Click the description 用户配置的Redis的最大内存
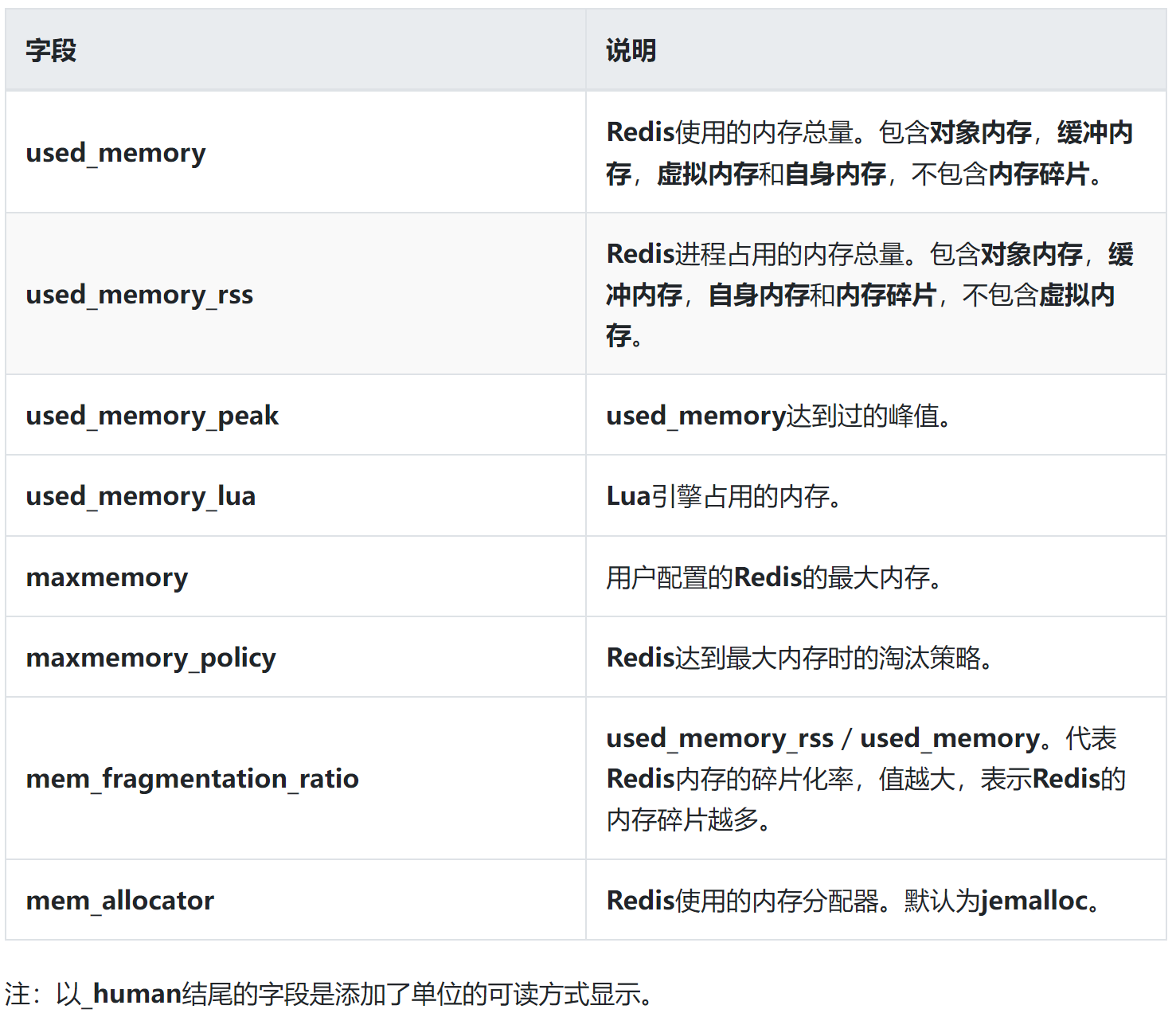1176x1017 pixels. click(x=876, y=577)
